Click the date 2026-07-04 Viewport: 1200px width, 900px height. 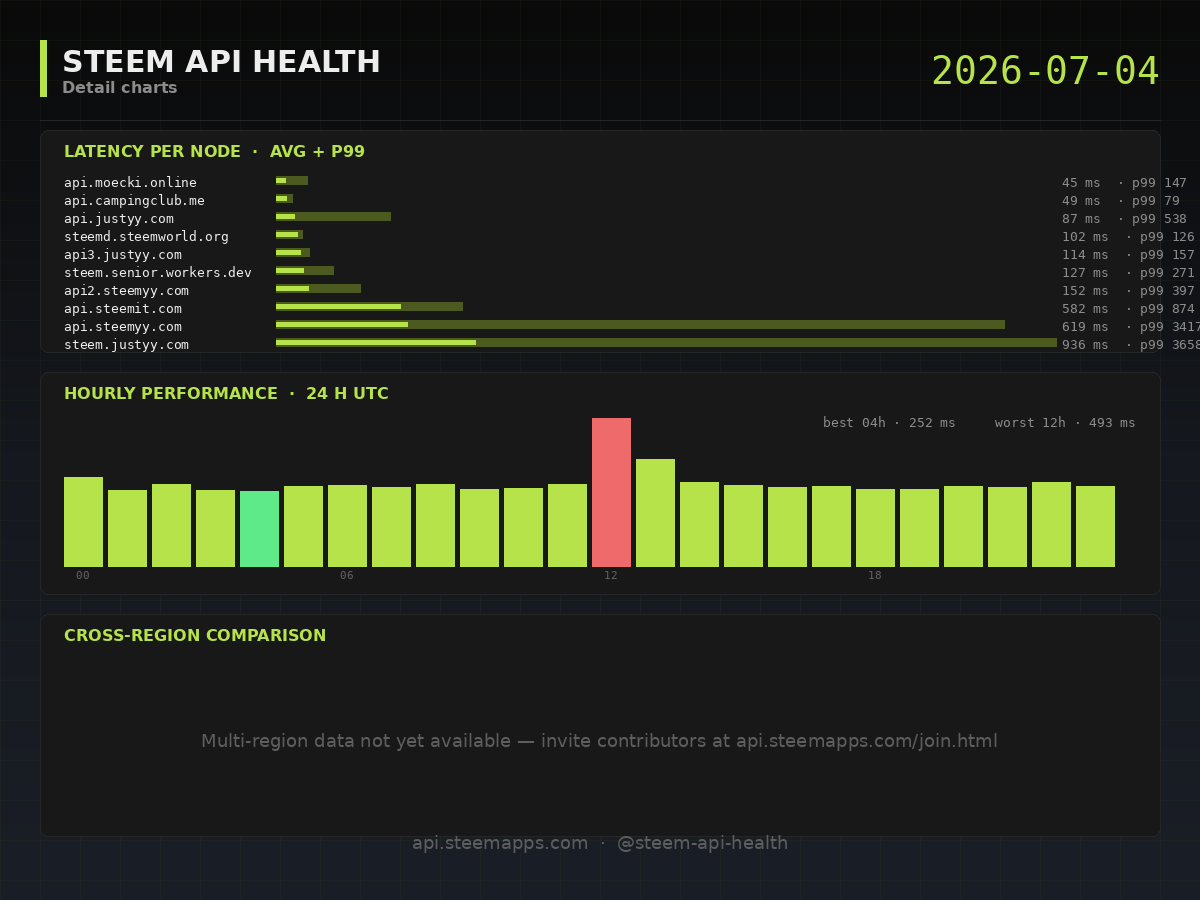tap(1045, 72)
